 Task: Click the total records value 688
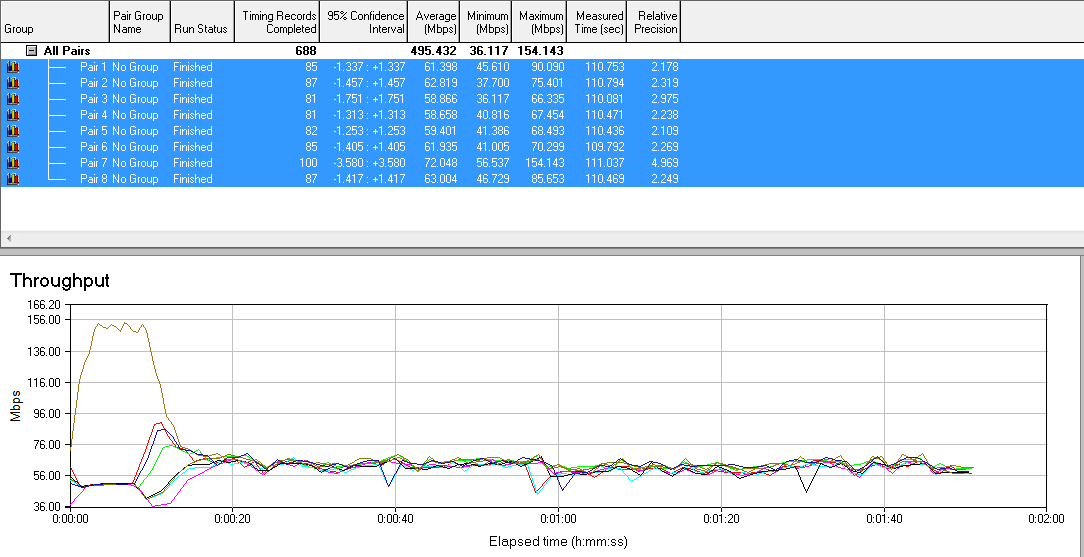[x=306, y=50]
